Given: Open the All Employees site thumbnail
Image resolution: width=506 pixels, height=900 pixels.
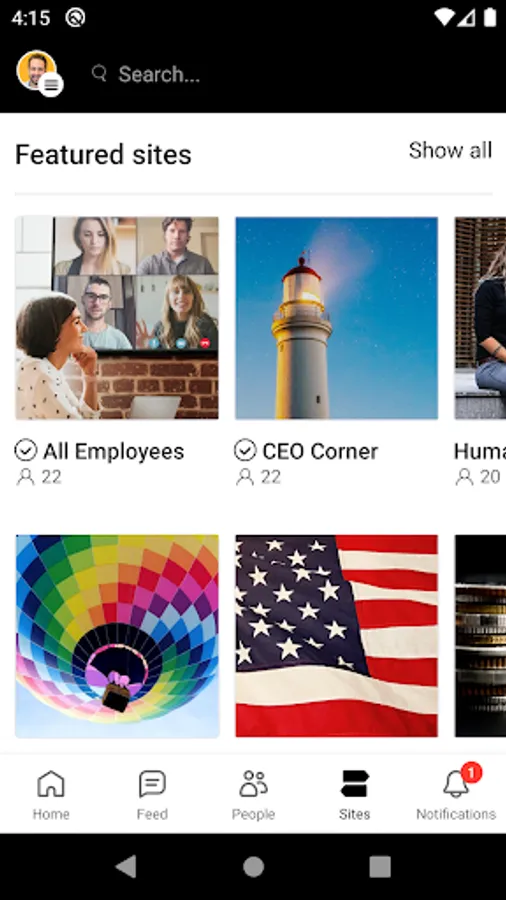Looking at the screenshot, I should (x=117, y=318).
